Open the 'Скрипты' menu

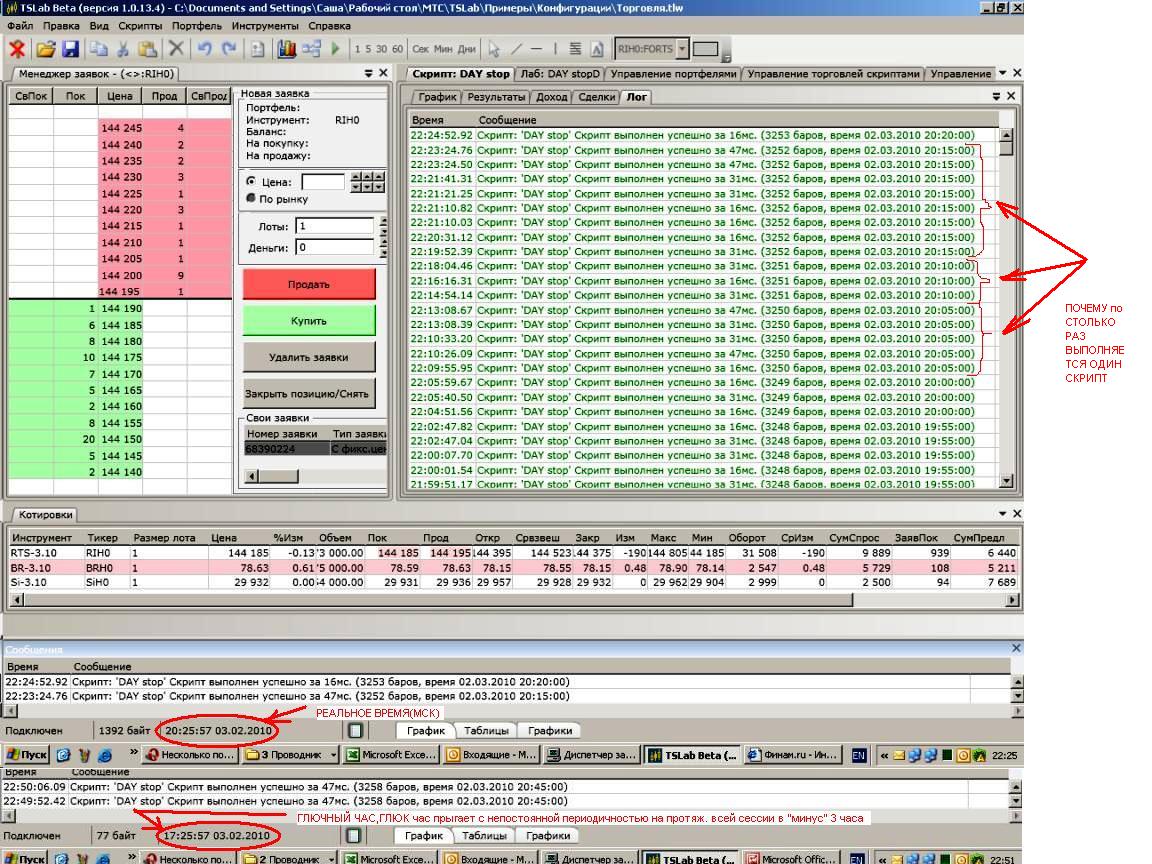[x=140, y=25]
